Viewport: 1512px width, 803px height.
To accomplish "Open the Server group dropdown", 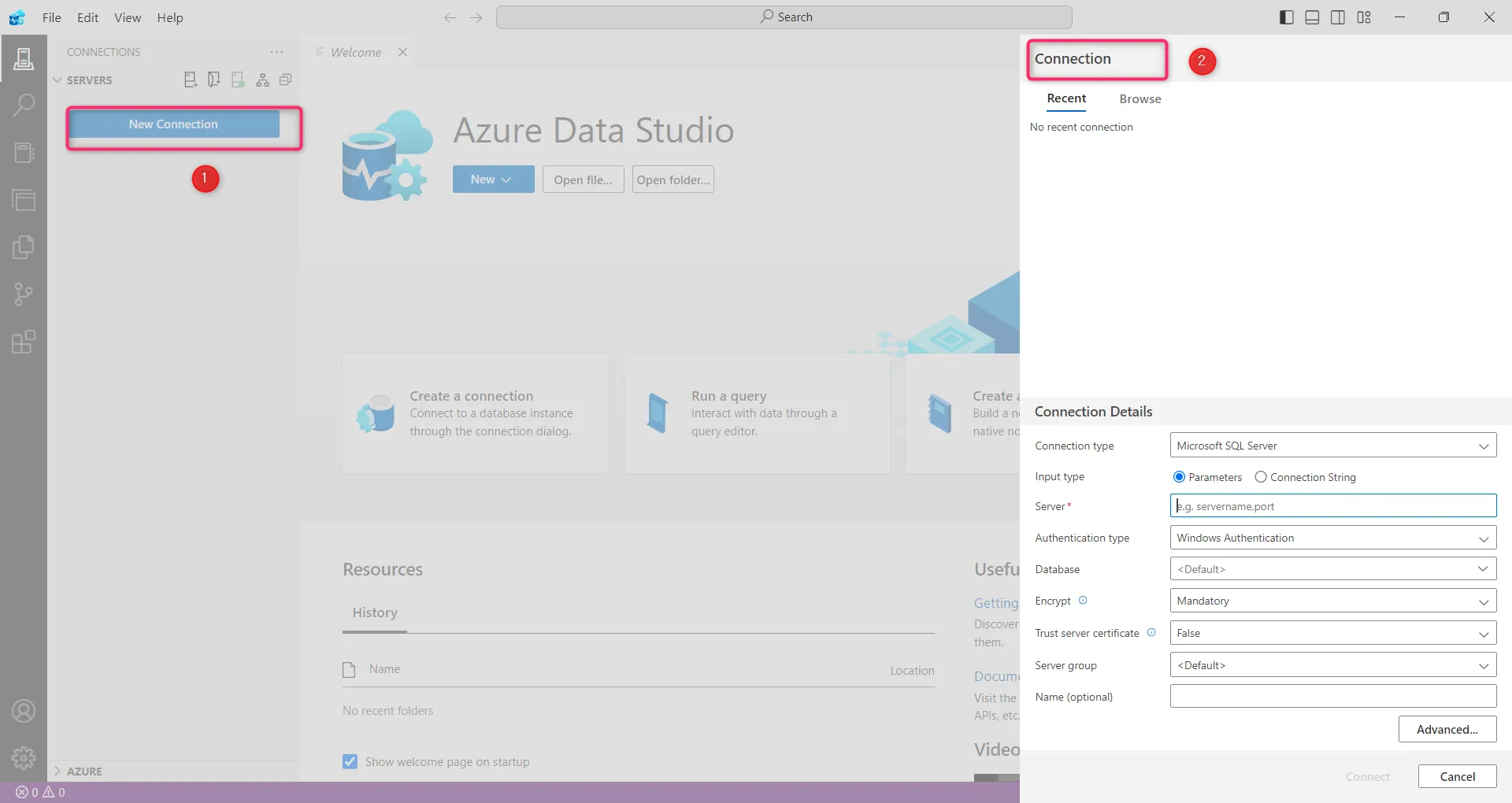I will [1332, 665].
